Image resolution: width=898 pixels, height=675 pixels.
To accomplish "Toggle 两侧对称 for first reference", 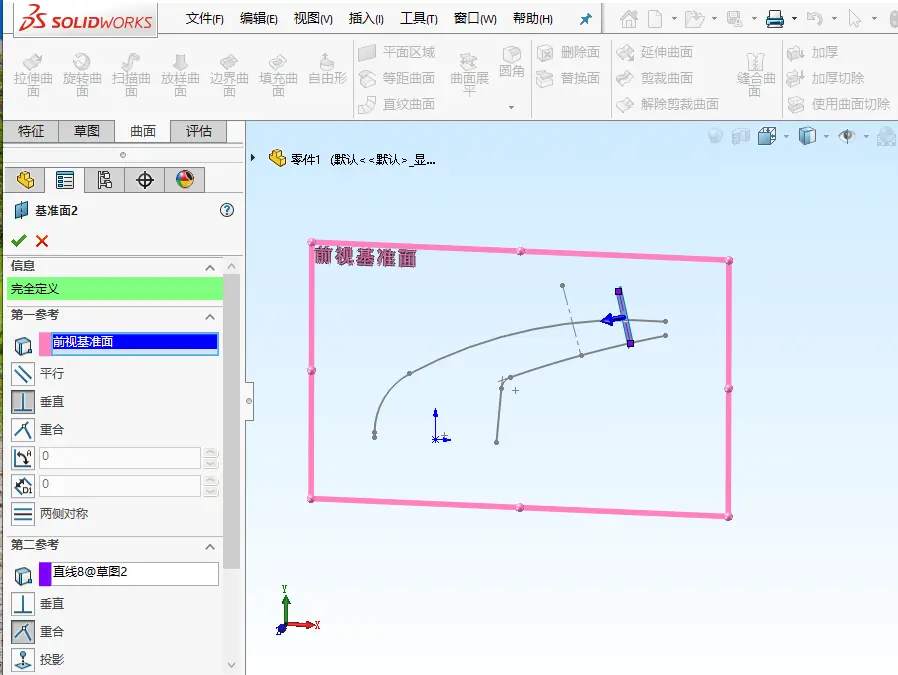I will click(x=23, y=514).
